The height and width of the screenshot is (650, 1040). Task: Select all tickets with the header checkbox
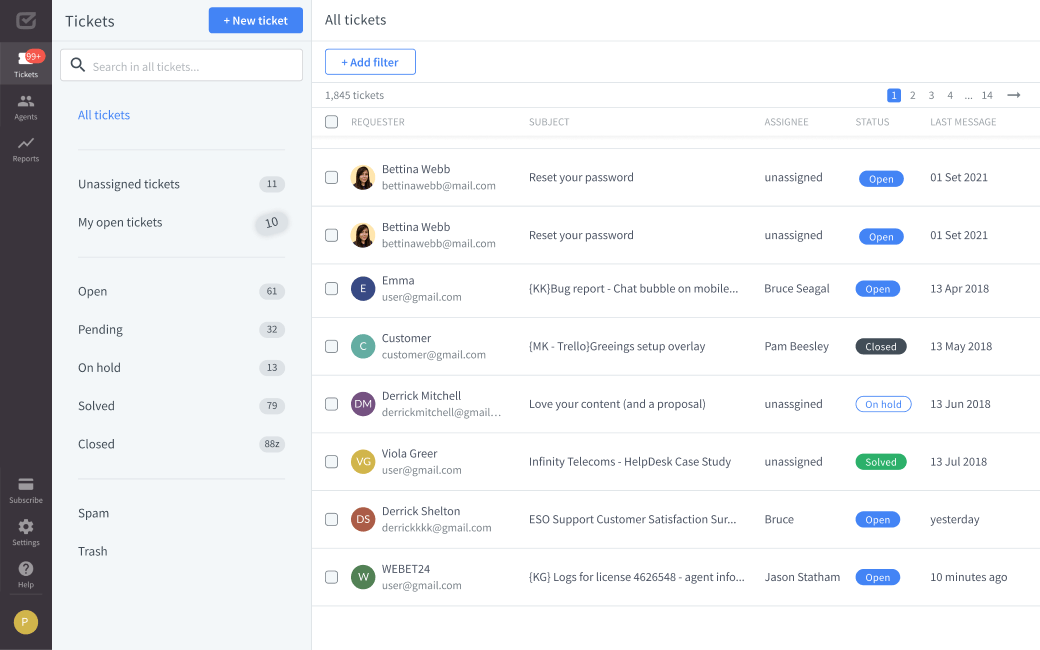pyautogui.click(x=331, y=121)
